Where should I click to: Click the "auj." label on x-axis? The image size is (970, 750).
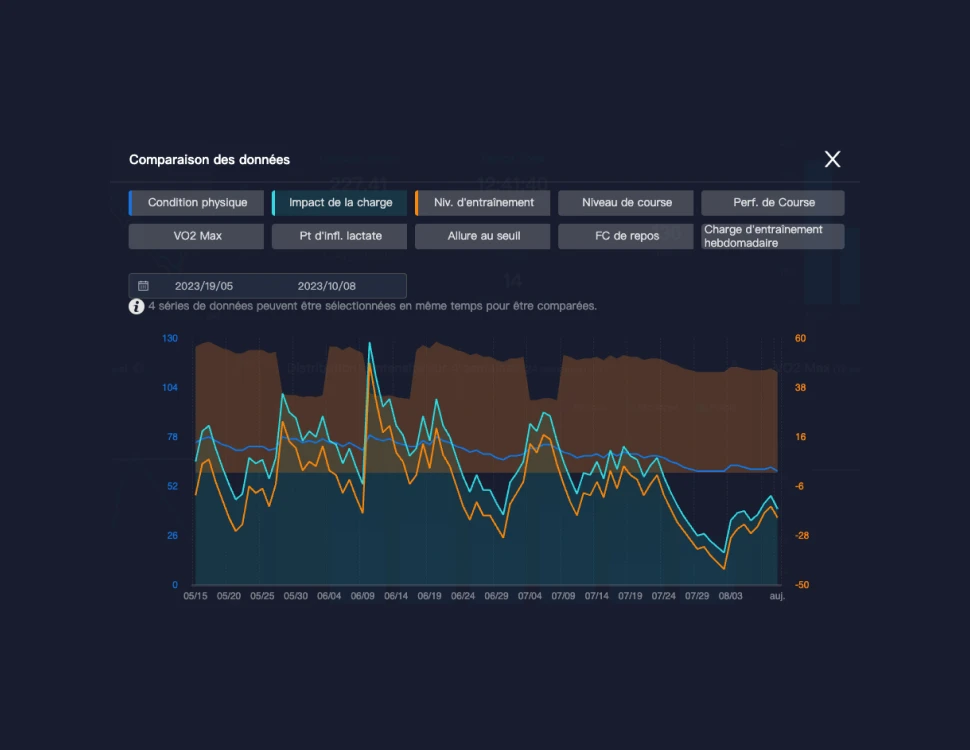point(777,596)
